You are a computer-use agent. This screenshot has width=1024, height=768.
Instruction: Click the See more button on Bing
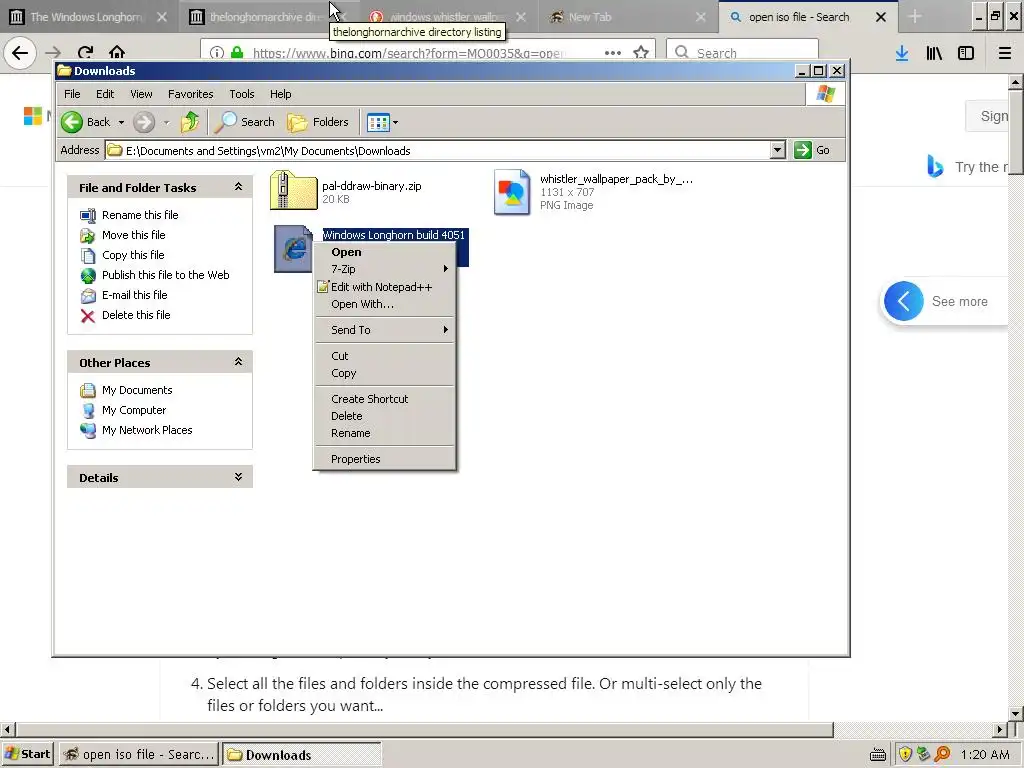tap(945, 302)
